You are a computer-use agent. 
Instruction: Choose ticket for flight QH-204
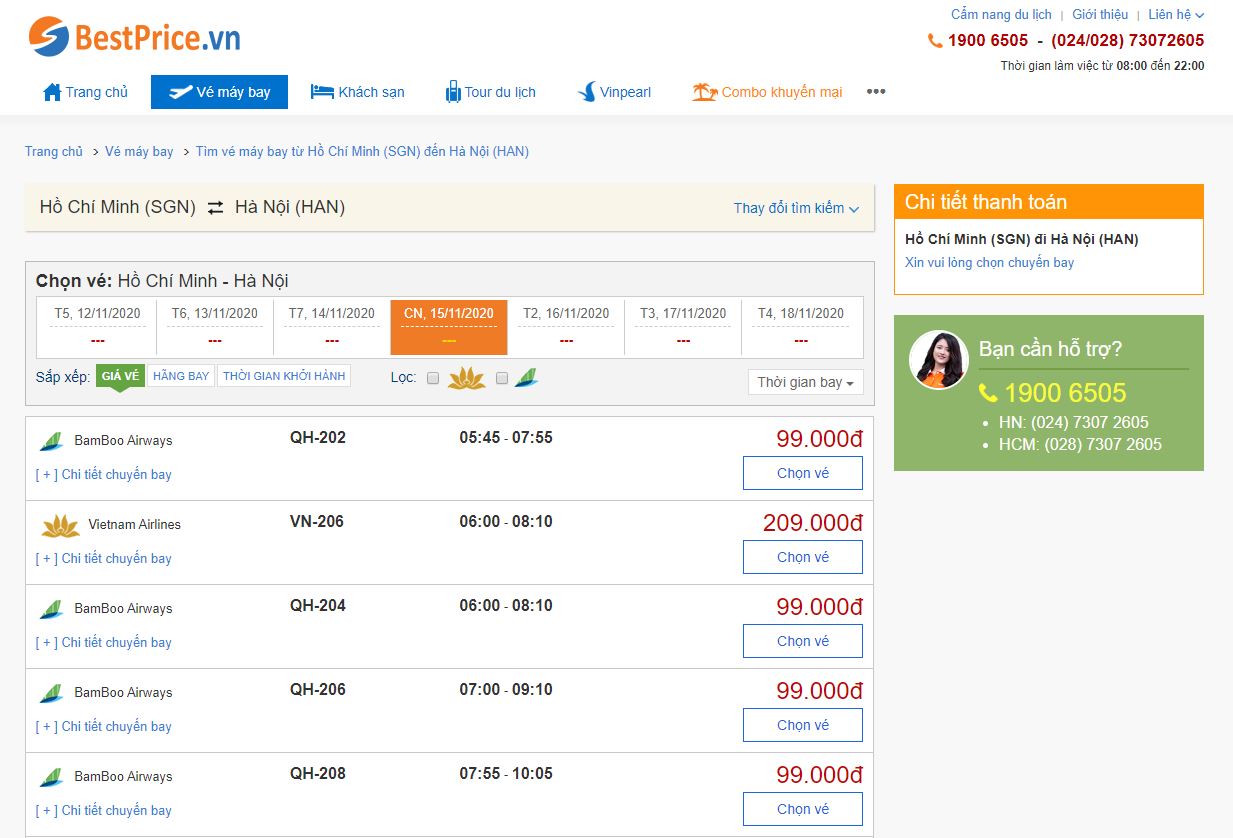[803, 641]
